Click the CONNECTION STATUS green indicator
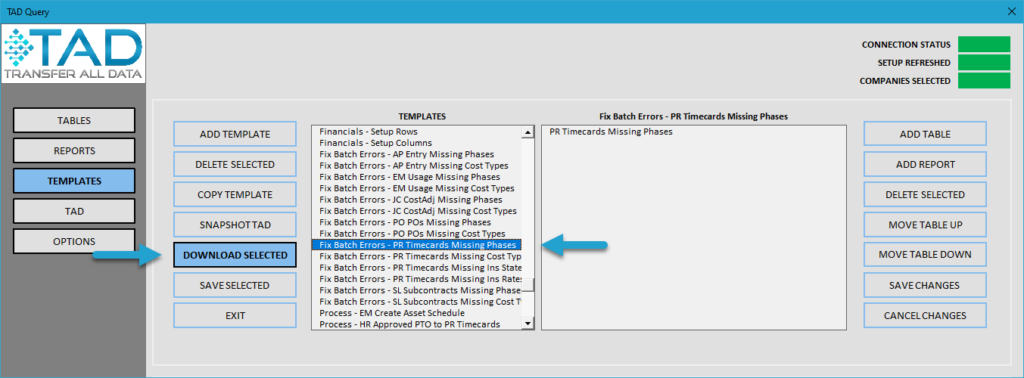Image resolution: width=1024 pixels, height=378 pixels. pyautogui.click(x=984, y=44)
